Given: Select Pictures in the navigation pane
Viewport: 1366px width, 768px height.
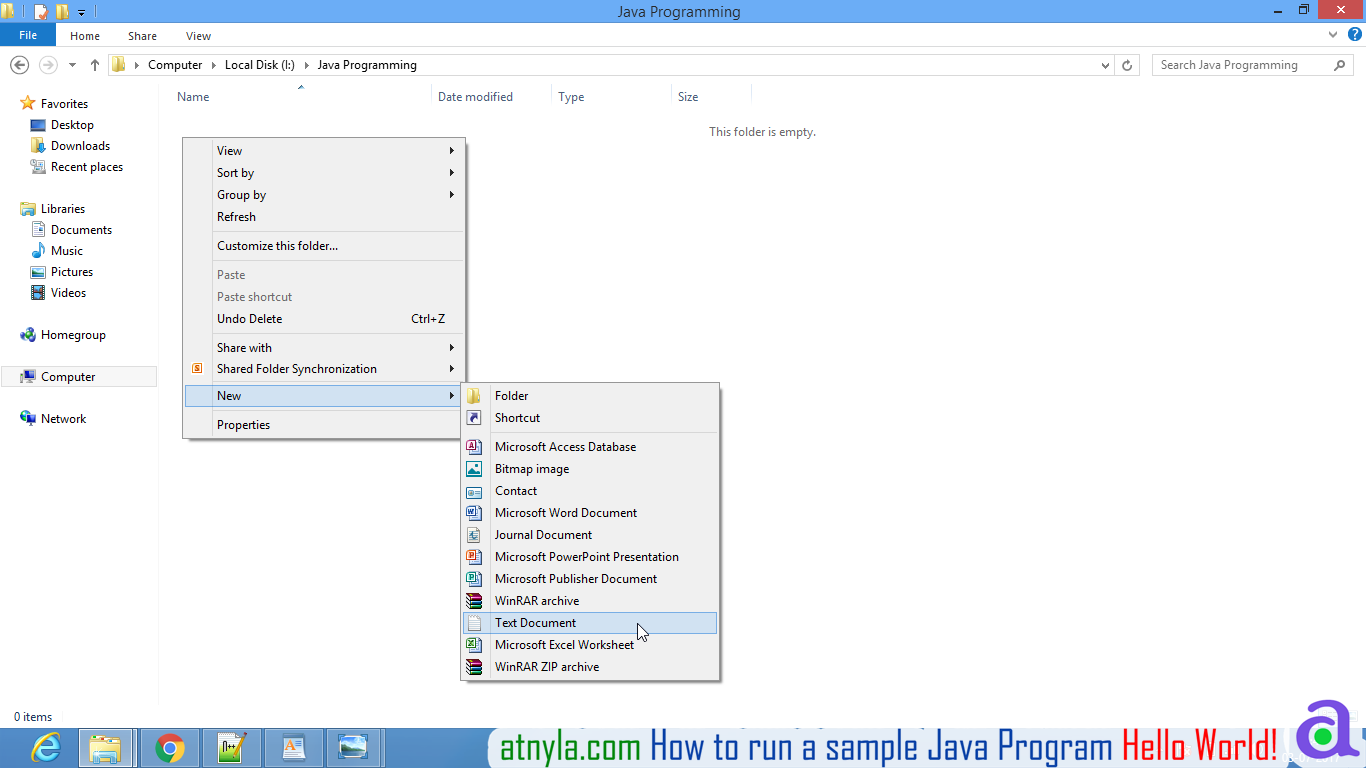Looking at the screenshot, I should (70, 271).
